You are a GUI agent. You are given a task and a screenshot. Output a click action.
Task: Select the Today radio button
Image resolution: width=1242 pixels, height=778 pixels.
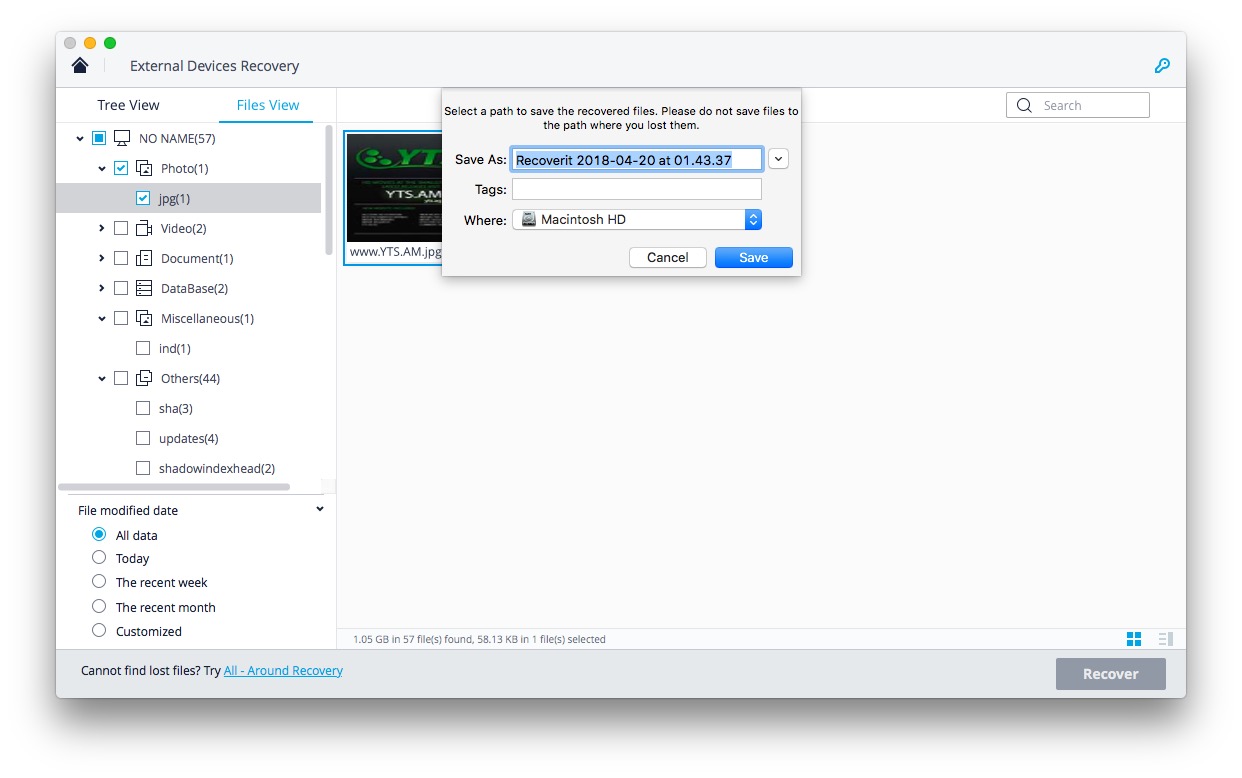tap(99, 558)
